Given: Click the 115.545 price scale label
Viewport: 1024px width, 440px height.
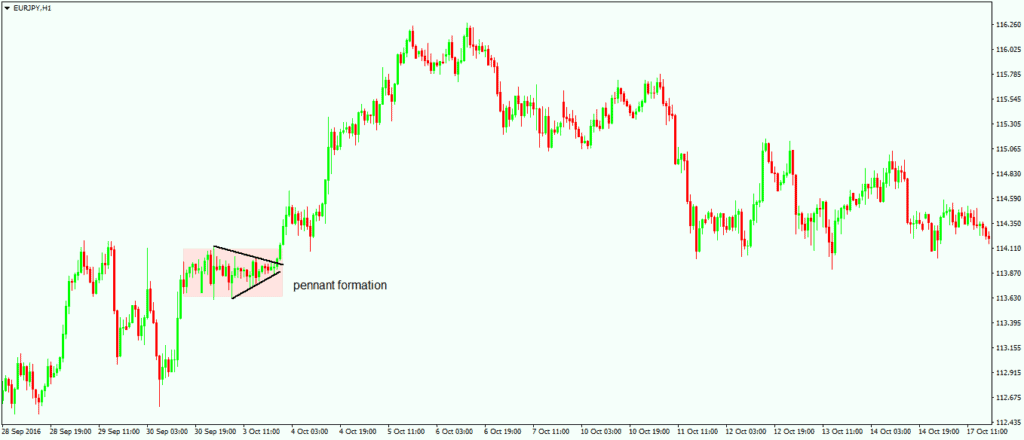Looking at the screenshot, I should [1008, 99].
